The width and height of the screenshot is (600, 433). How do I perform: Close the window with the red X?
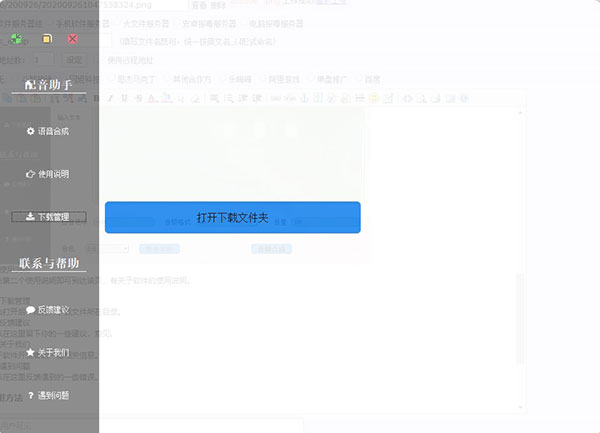[73, 39]
